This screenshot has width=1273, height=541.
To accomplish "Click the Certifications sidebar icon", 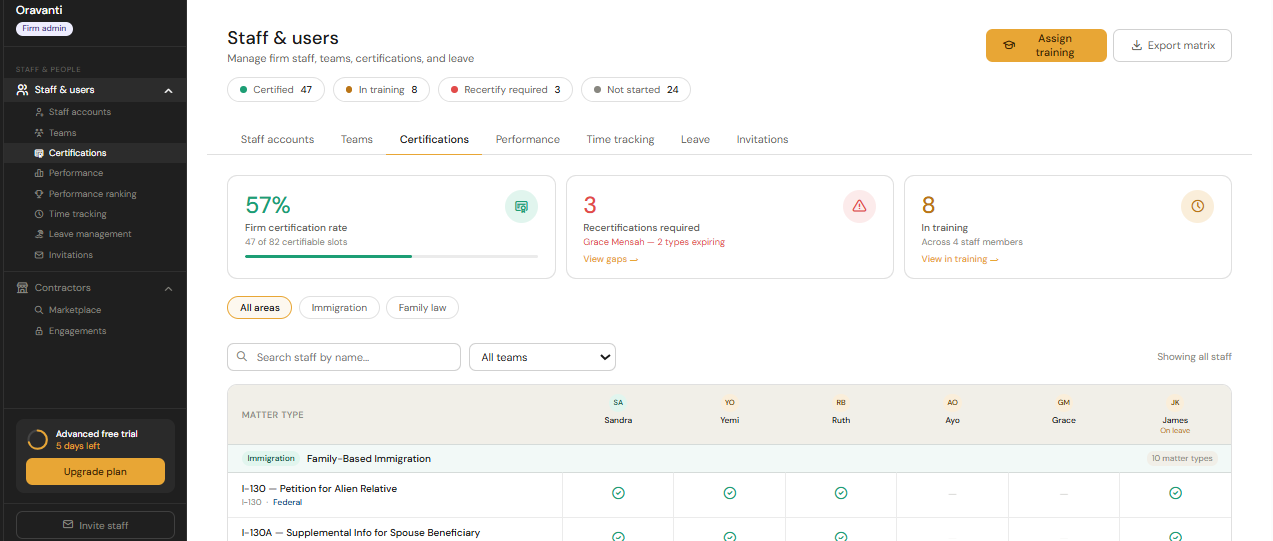I will (x=39, y=153).
